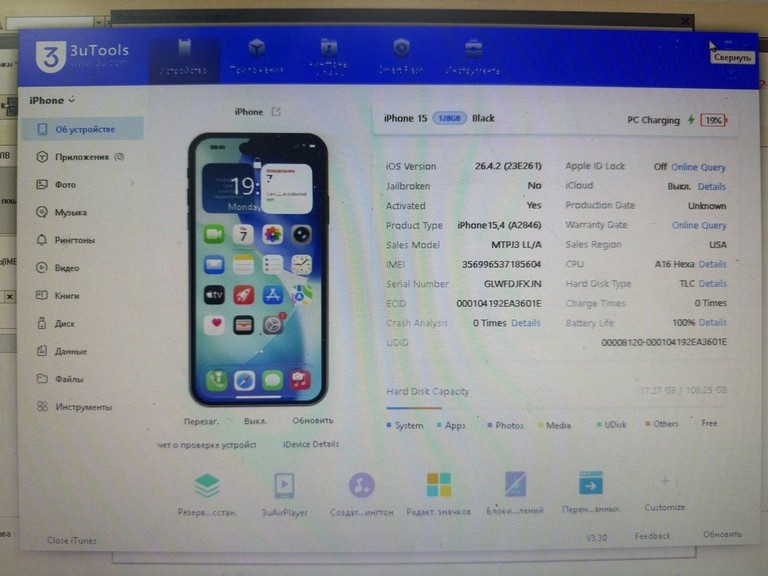Click Online Query for Warranty Date

(x=699, y=225)
